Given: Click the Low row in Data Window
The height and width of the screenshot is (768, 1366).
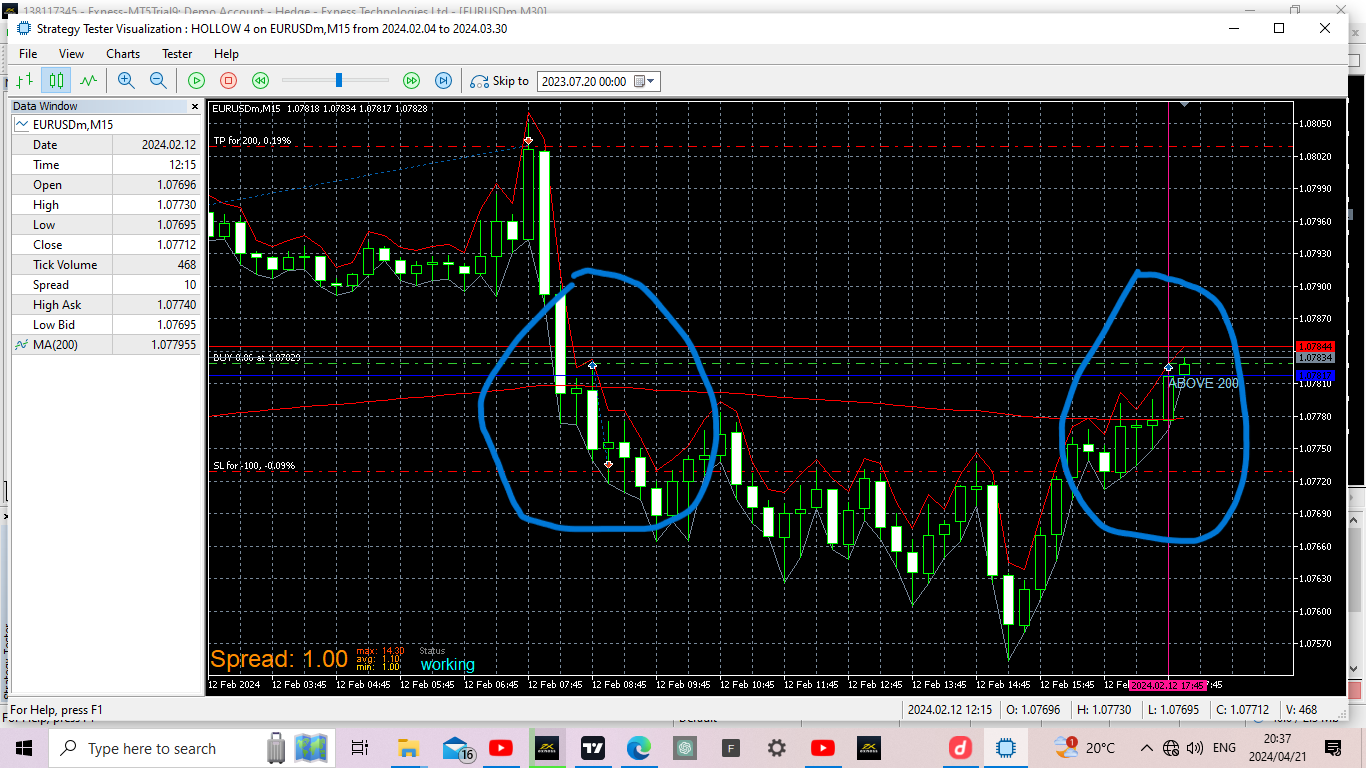Looking at the screenshot, I should click(x=106, y=225).
